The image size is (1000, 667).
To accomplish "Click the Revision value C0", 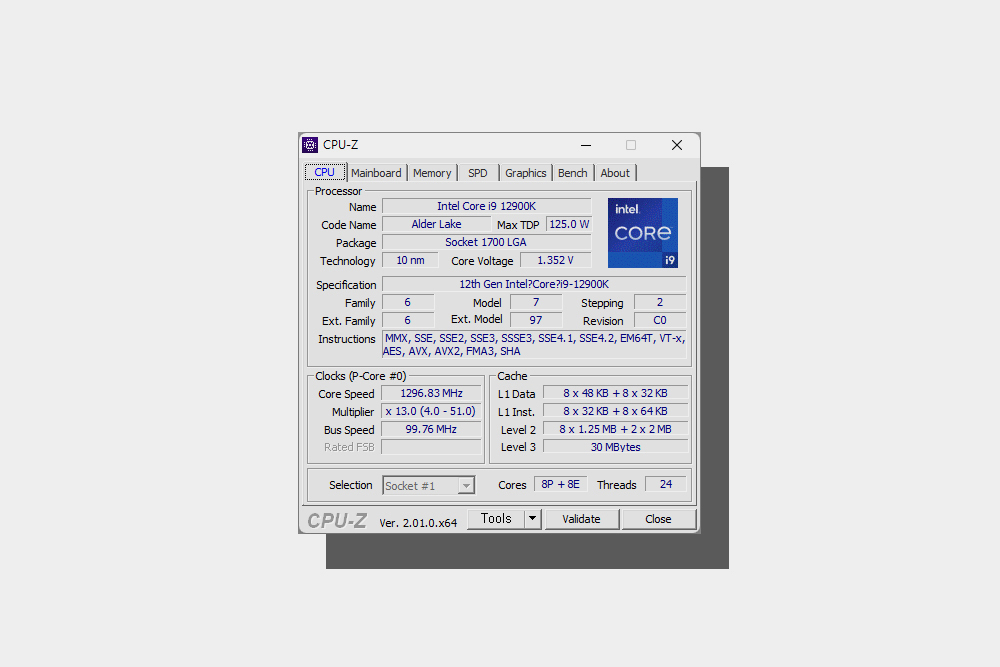I will (660, 320).
